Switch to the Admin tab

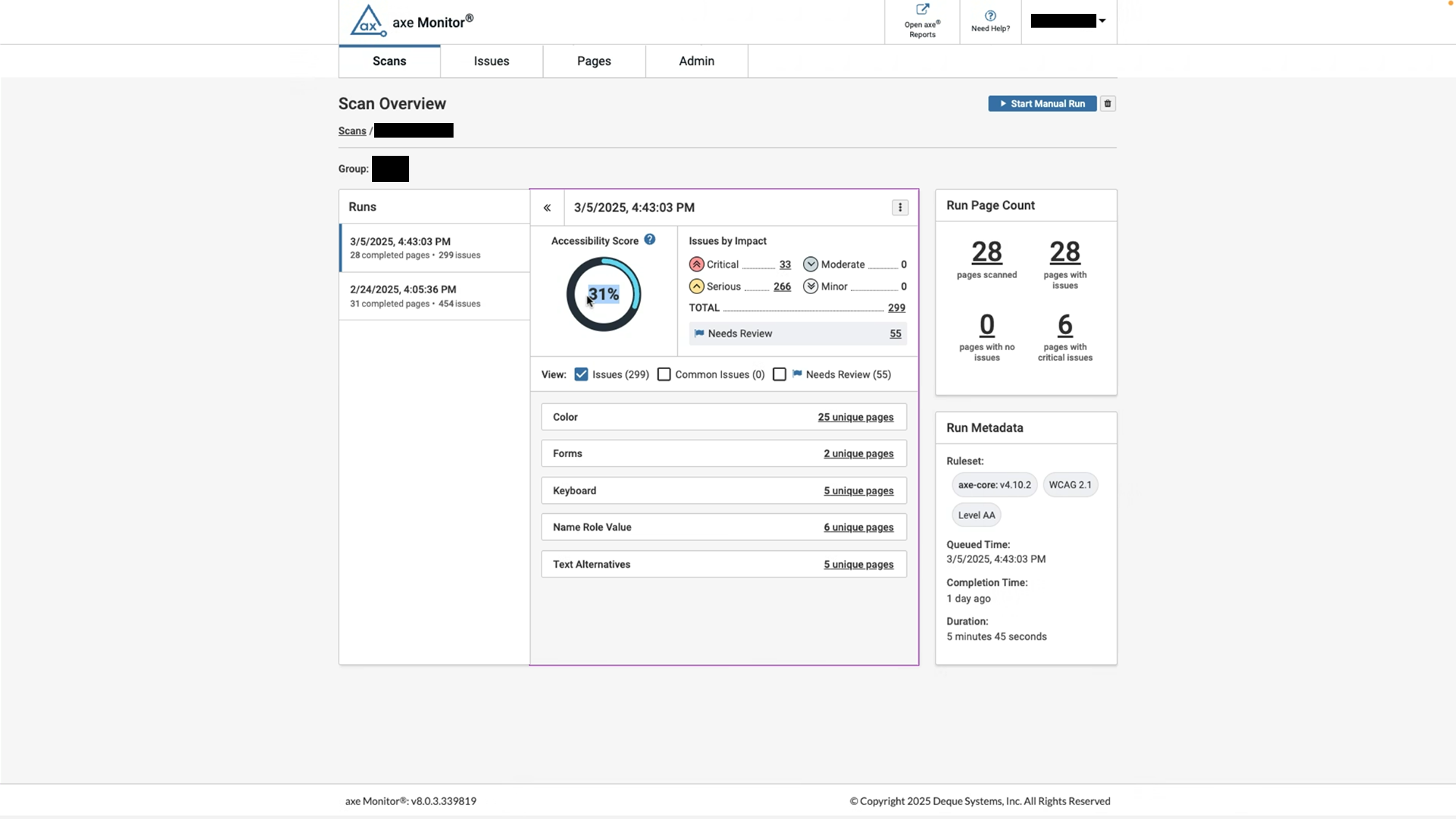click(x=697, y=61)
